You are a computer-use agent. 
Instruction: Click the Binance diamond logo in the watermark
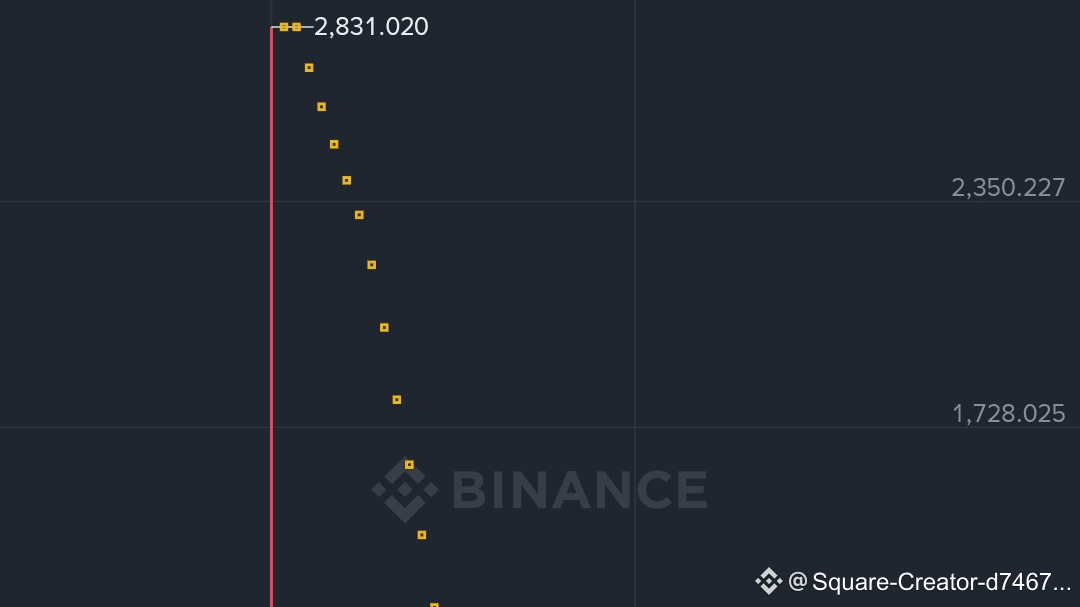click(x=405, y=490)
